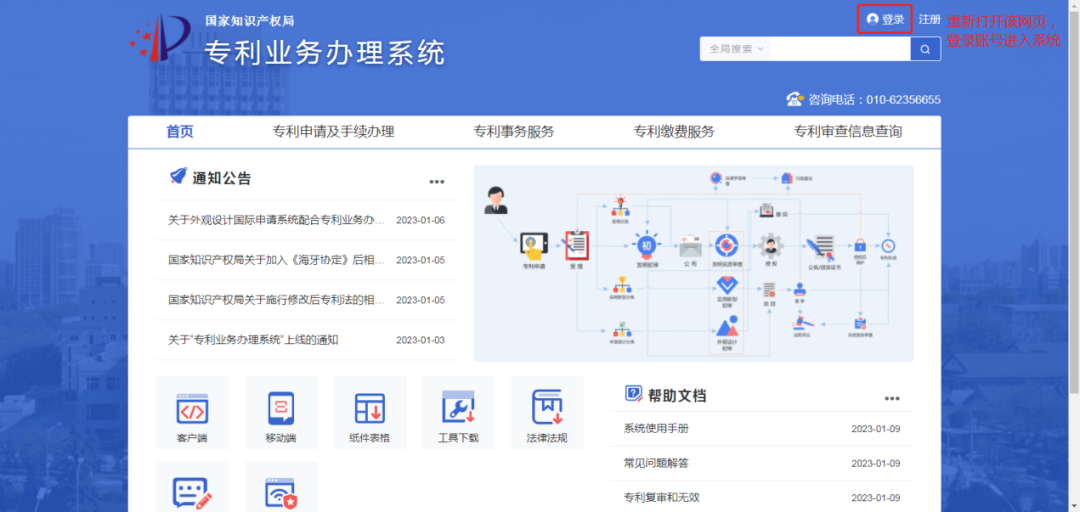Select the 首页 navigation tab
The image size is (1080, 512).
180,132
